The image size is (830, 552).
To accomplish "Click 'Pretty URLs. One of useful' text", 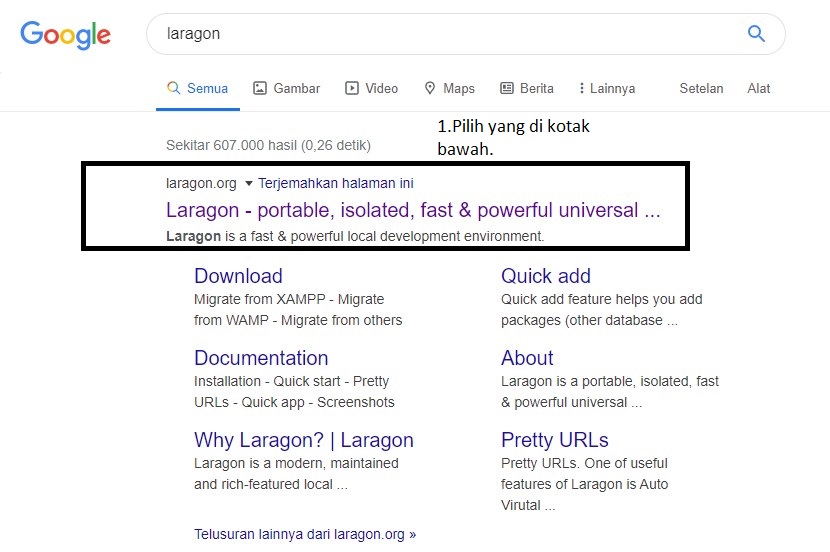I will click(584, 463).
